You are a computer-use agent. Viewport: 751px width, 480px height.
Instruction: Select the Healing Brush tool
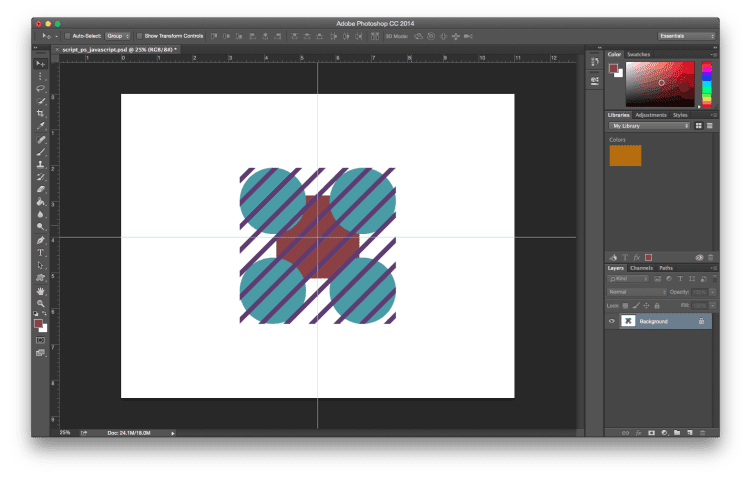40,140
